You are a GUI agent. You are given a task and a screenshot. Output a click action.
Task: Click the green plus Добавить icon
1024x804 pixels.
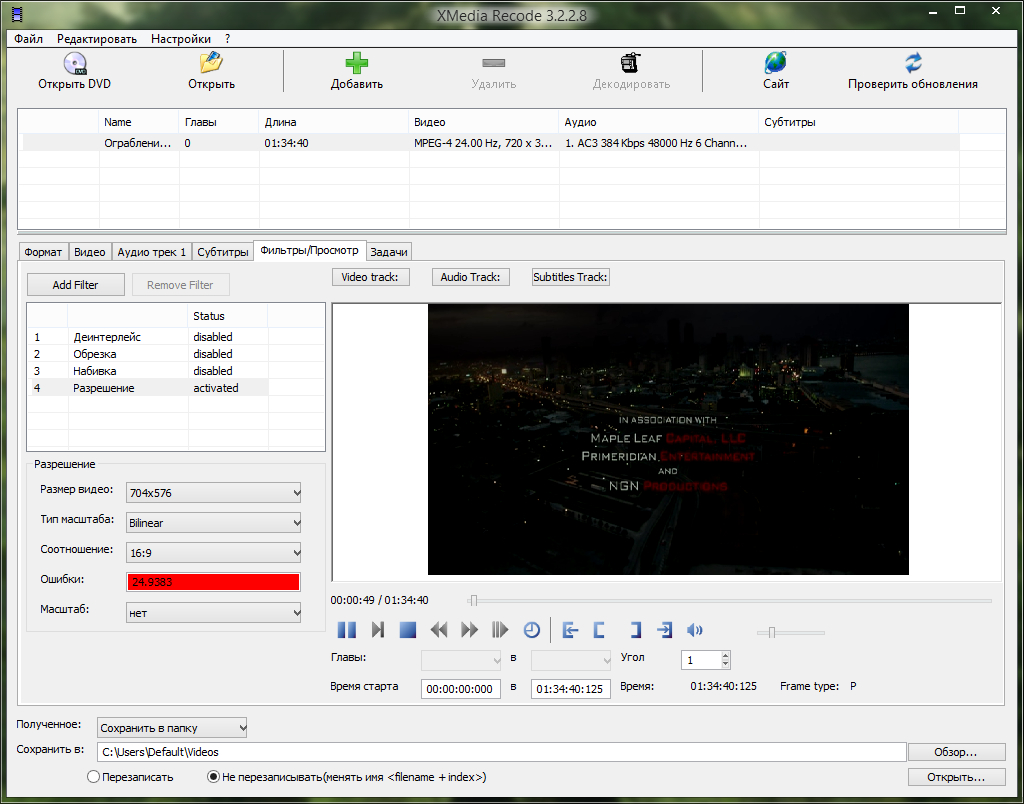click(357, 63)
